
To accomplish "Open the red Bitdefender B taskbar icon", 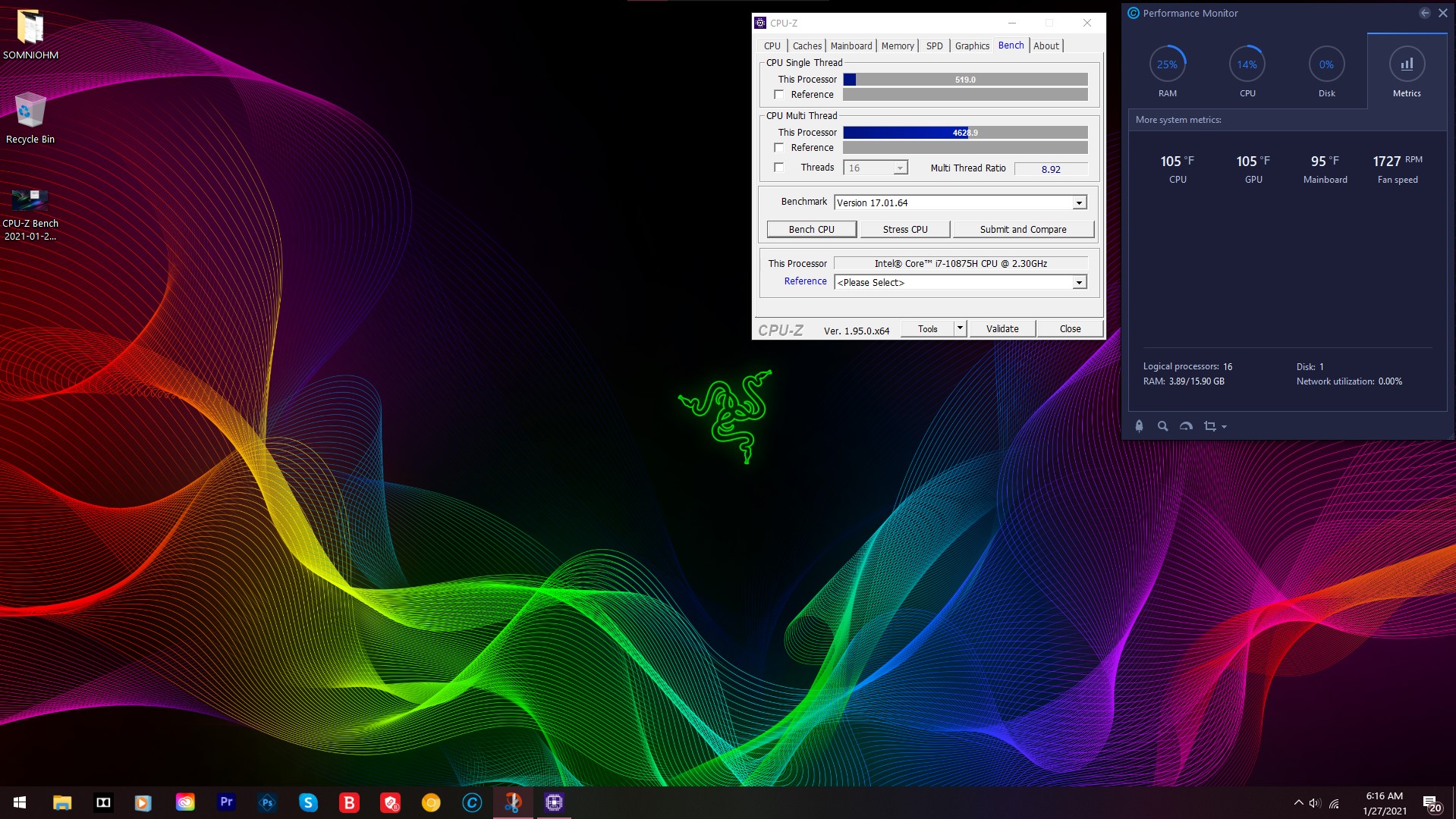I will coord(349,802).
